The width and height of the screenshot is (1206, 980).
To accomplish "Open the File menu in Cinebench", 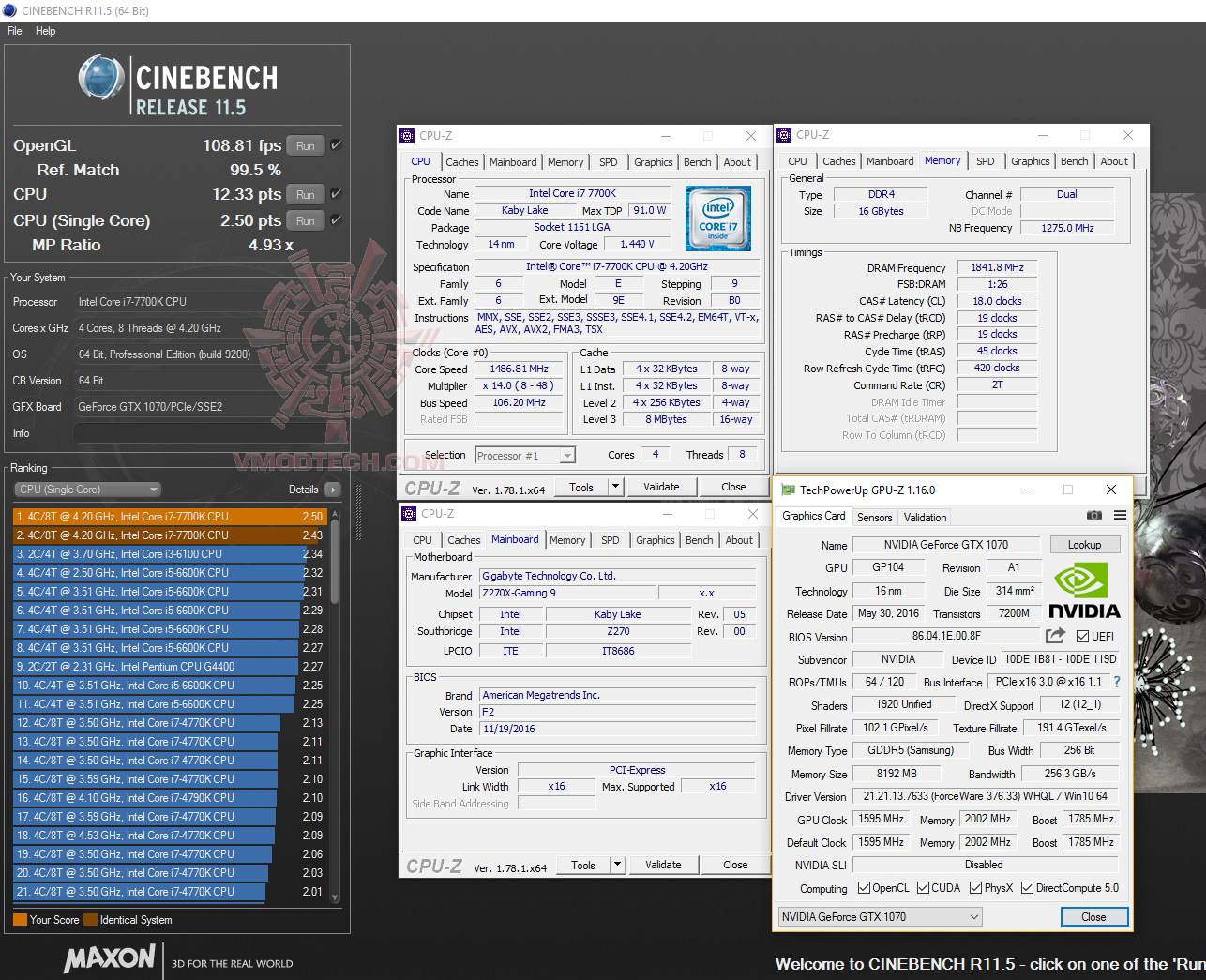I will pyautogui.click(x=14, y=30).
